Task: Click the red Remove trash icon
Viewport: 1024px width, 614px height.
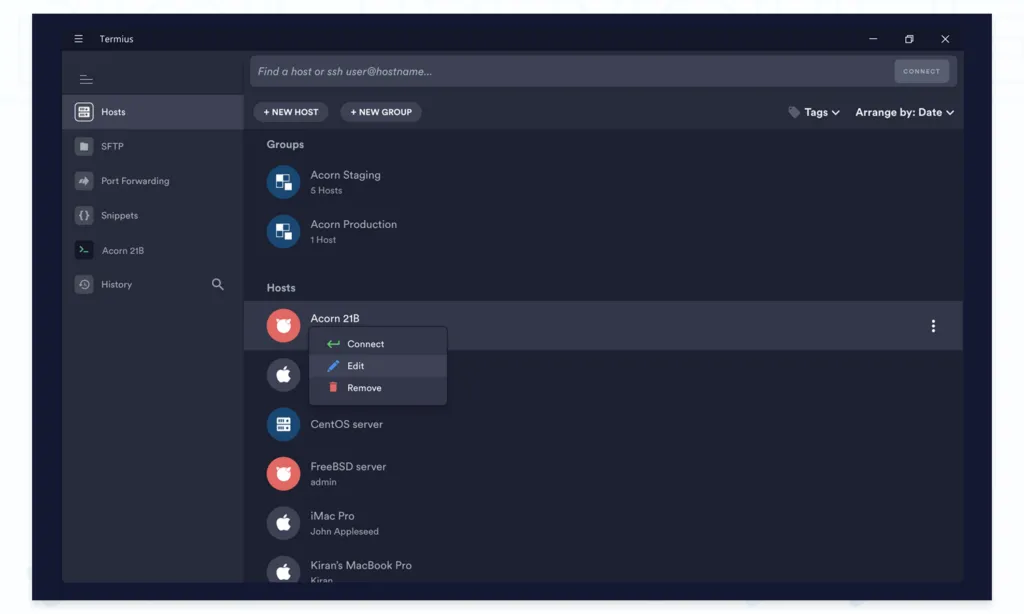Action: point(333,387)
